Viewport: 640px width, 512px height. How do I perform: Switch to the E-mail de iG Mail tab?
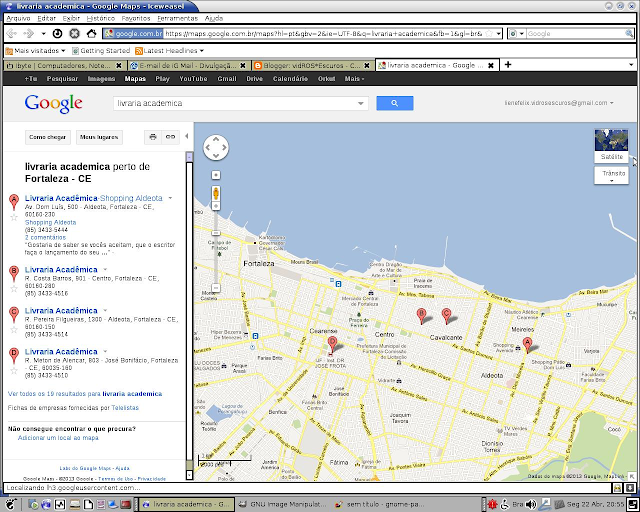pyautogui.click(x=187, y=65)
